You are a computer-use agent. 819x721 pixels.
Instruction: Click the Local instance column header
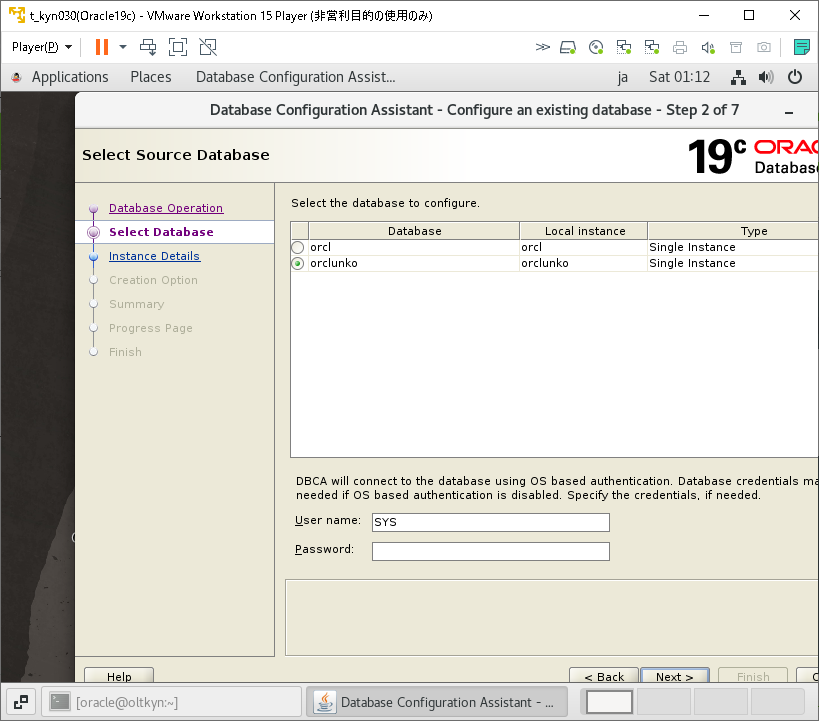click(584, 231)
